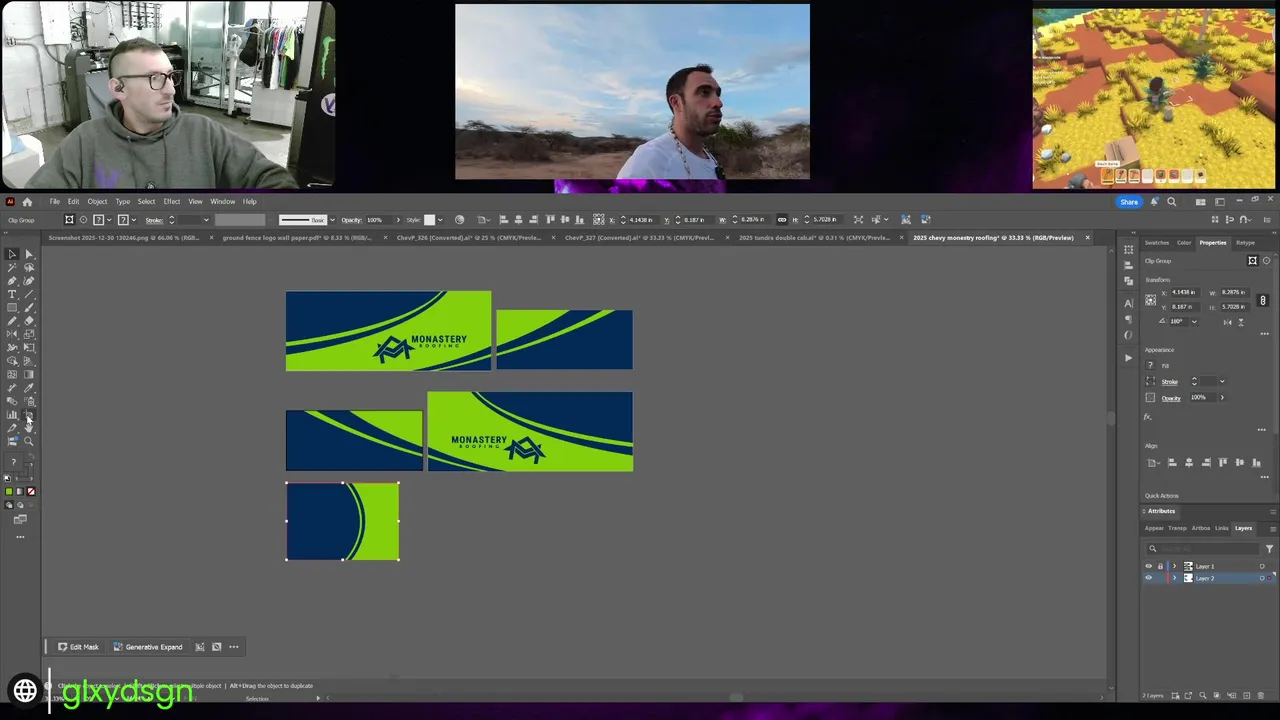This screenshot has width=1280, height=720.
Task: Toggle visibility eye of Layer 1
Action: (1148, 566)
